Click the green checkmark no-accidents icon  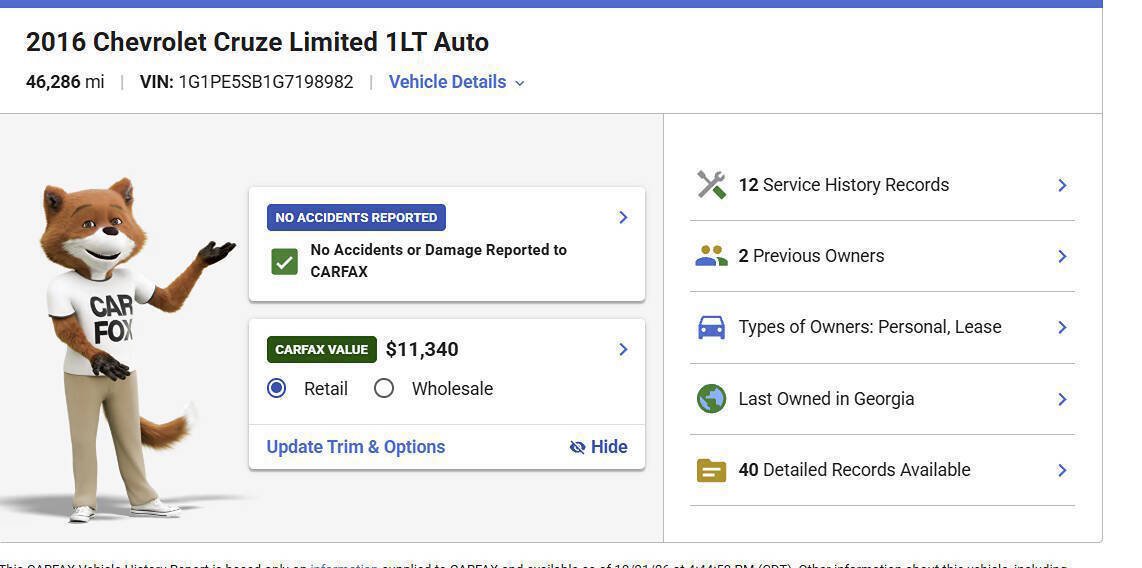(x=284, y=261)
